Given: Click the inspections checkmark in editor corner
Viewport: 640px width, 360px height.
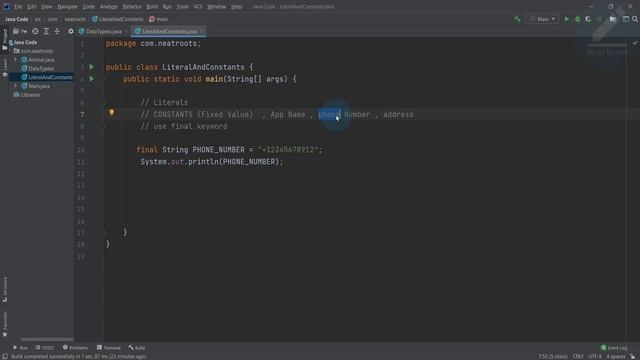Looking at the screenshot, I should (x=635, y=43).
